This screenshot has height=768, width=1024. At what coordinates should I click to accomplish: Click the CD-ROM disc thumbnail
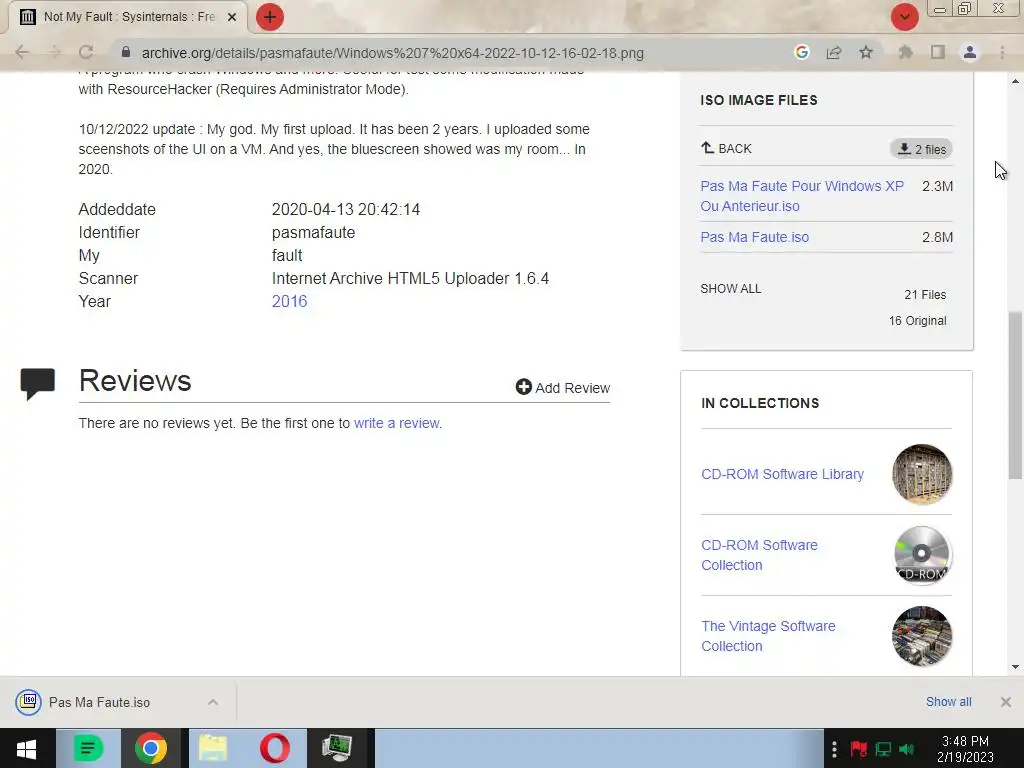click(921, 555)
